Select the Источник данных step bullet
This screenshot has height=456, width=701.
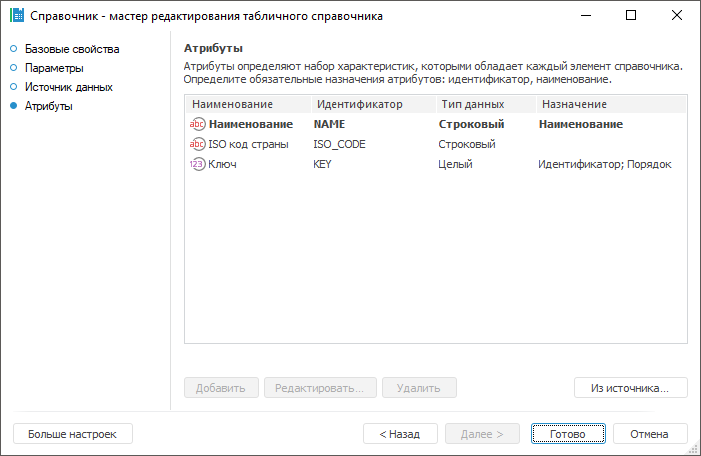tap(13, 87)
